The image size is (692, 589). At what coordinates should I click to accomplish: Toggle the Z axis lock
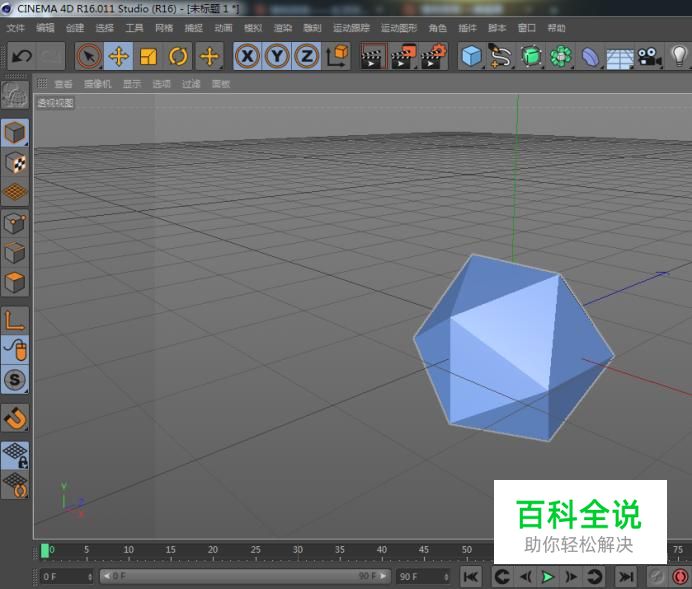[307, 56]
